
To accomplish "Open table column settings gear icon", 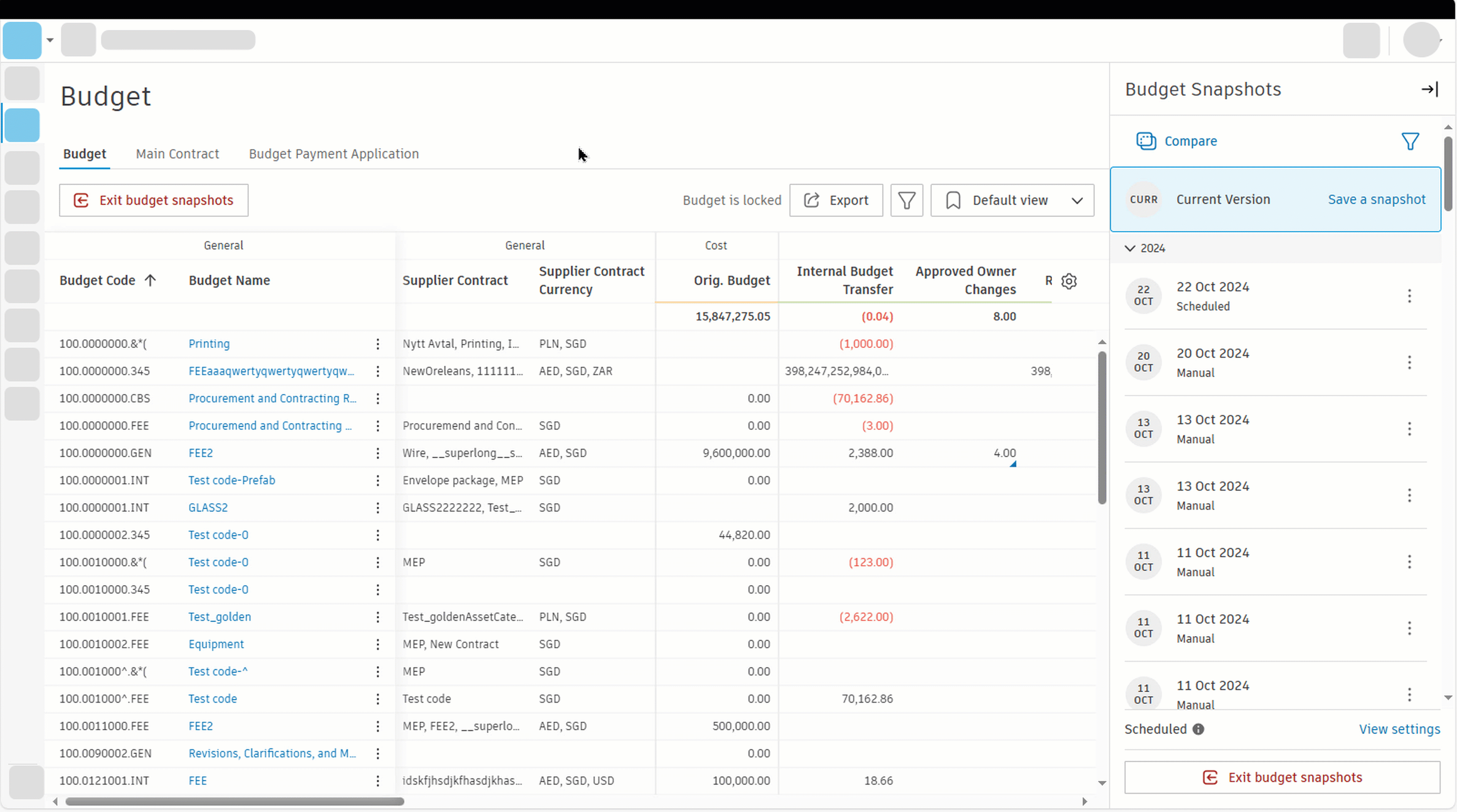I will pyautogui.click(x=1069, y=281).
